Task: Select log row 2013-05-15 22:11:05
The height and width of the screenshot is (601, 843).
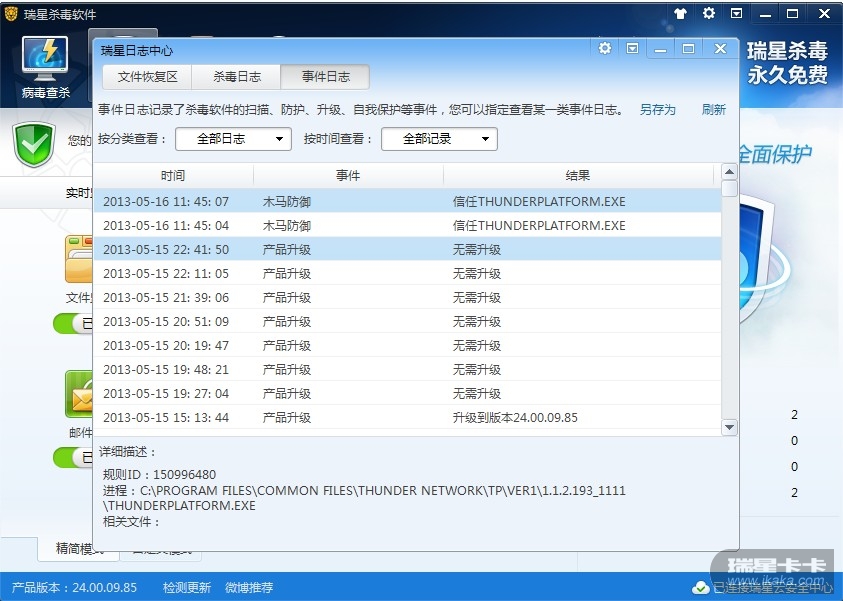Action: [408, 274]
